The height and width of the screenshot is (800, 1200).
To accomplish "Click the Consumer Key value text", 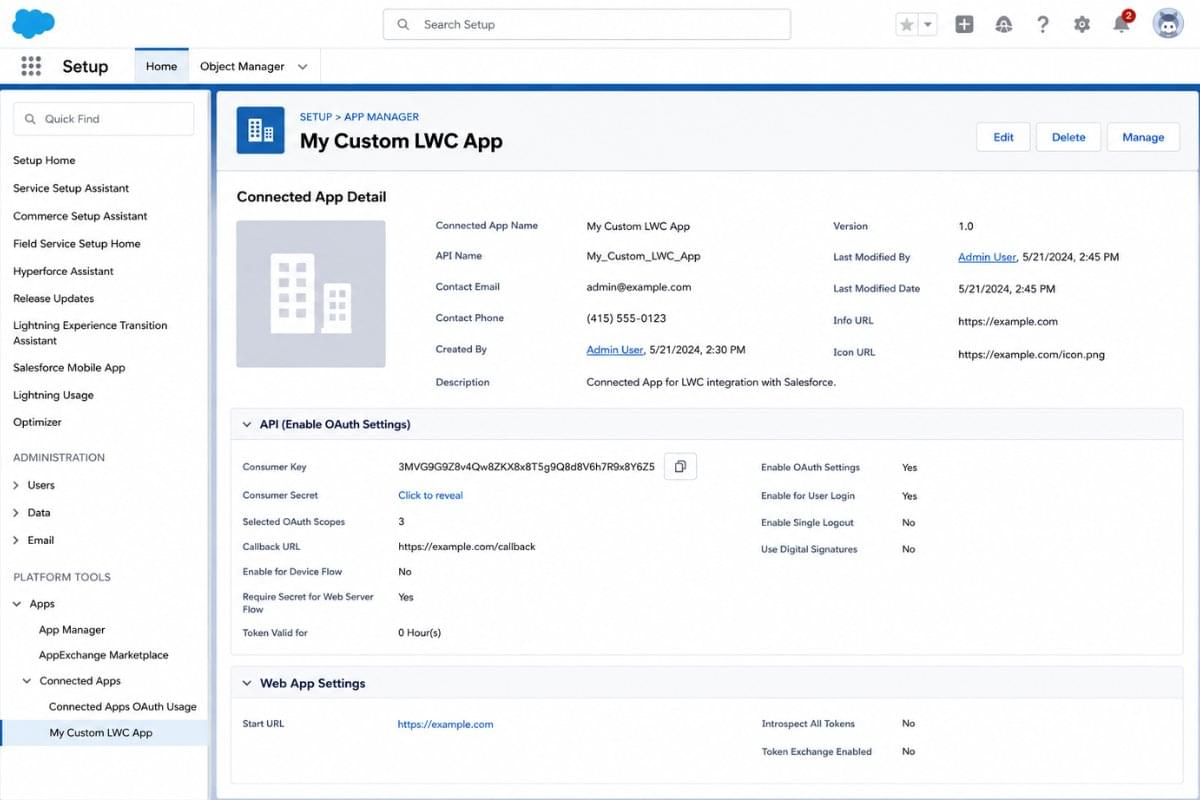I will click(x=526, y=467).
